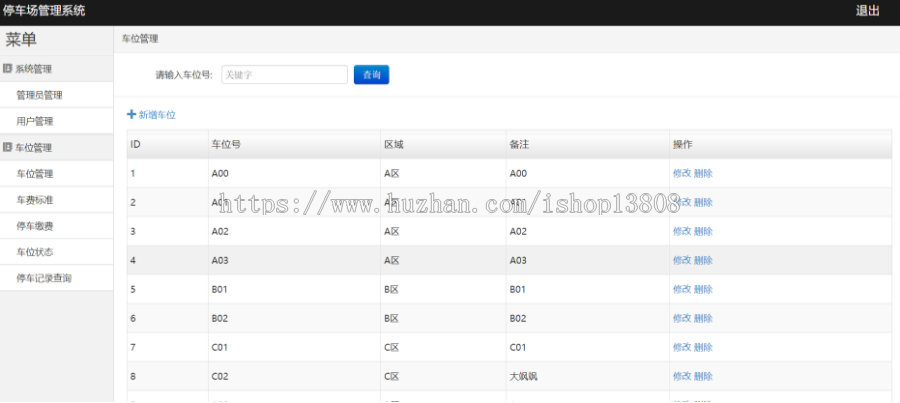Image resolution: width=900 pixels, height=403 pixels.
Task: Click 删除 for row C01
Action: tap(703, 347)
